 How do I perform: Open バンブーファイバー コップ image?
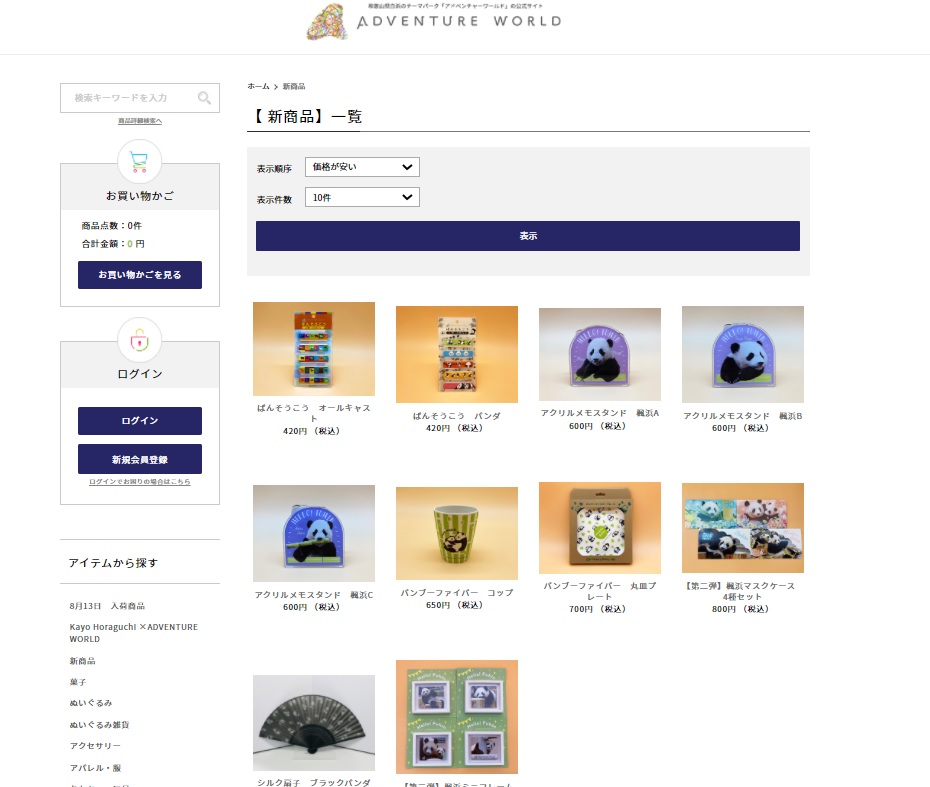pos(457,533)
